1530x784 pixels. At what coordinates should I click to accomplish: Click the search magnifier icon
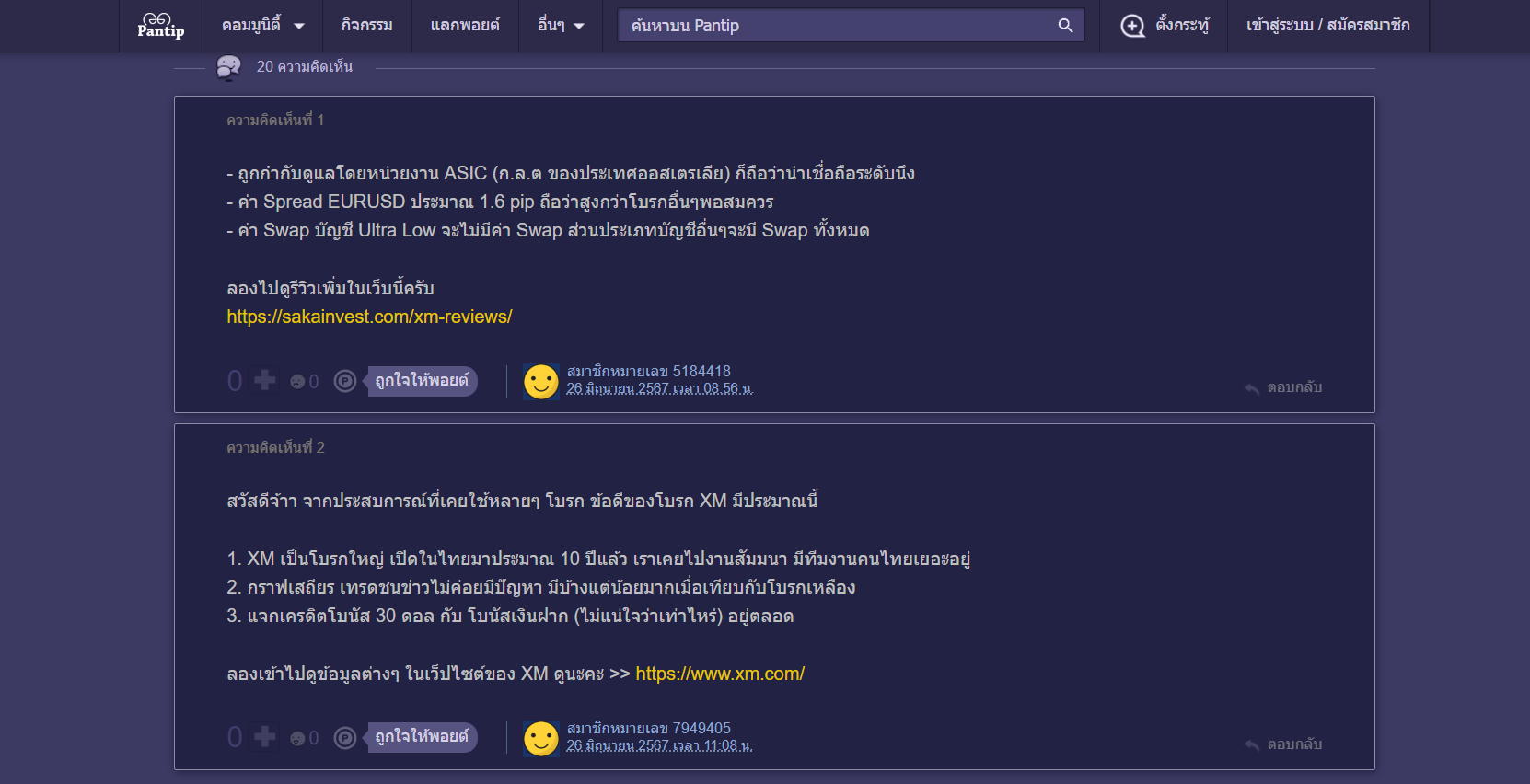point(1065,26)
